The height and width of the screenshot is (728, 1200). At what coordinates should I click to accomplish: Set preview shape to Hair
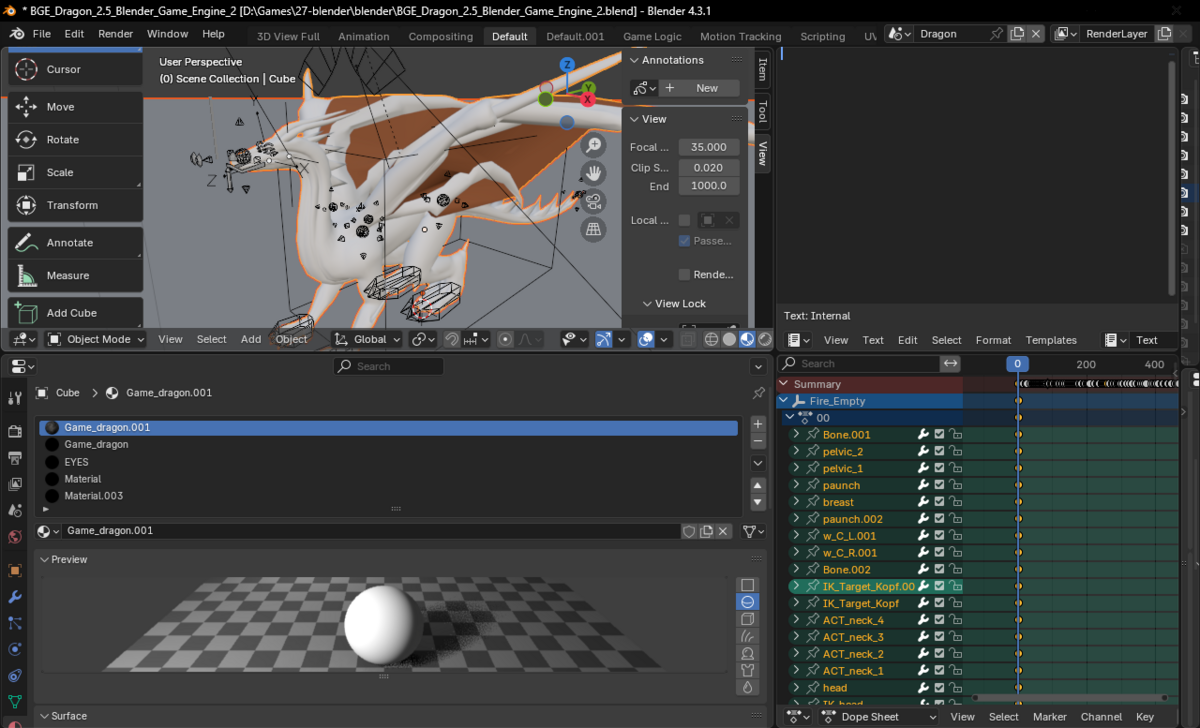point(747,636)
